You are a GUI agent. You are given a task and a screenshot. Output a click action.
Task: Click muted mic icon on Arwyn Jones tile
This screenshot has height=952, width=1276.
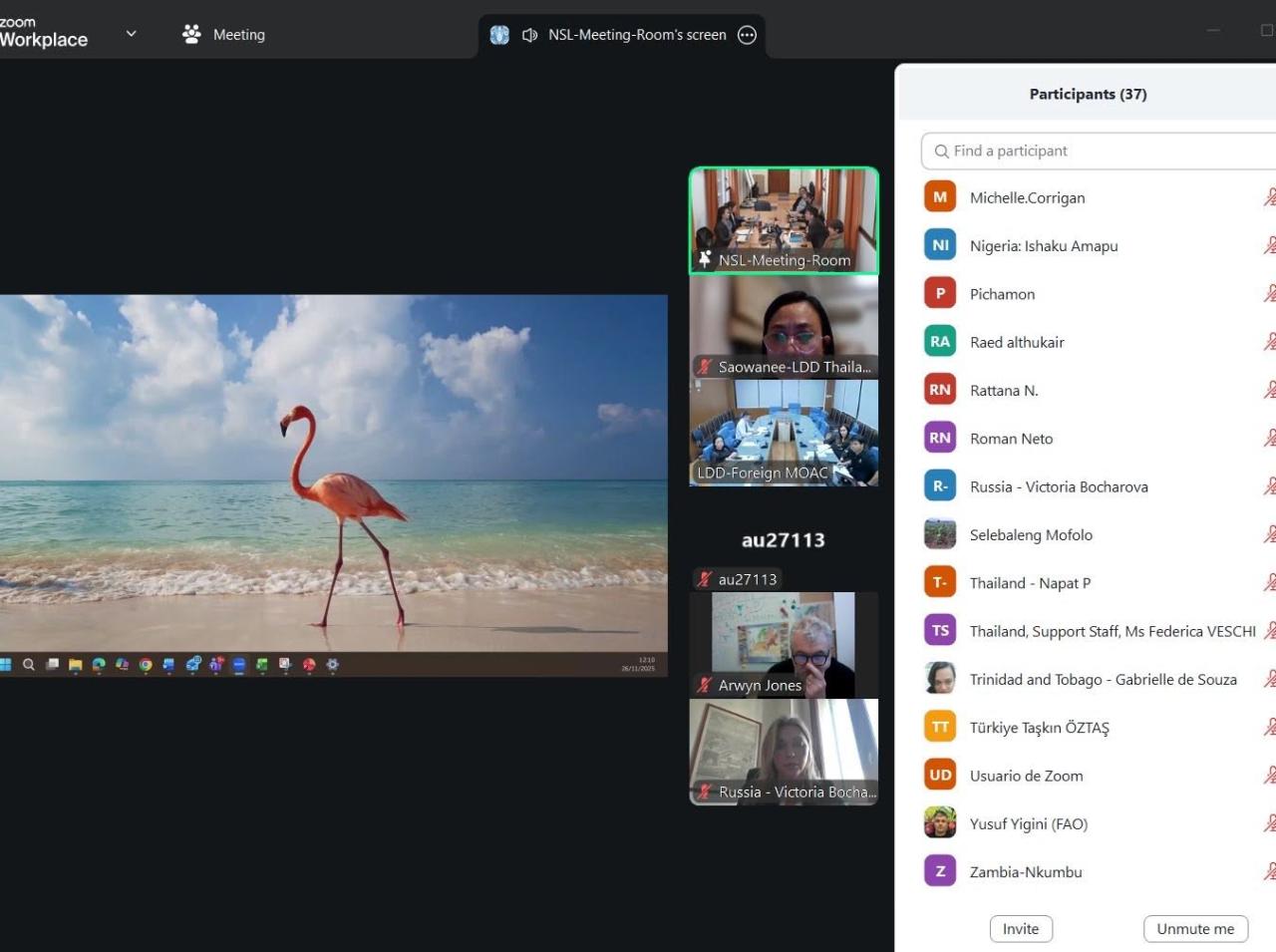coord(705,685)
